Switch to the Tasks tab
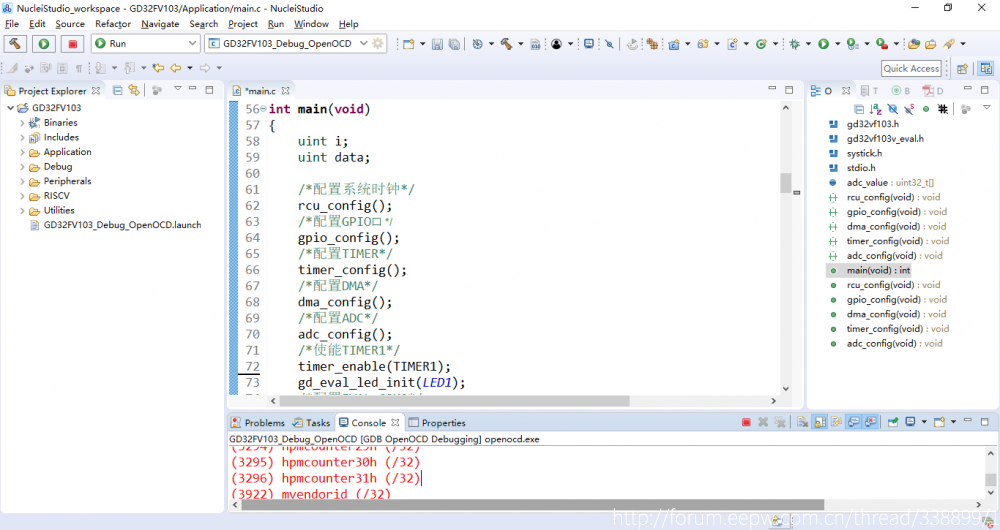The height and width of the screenshot is (530, 1000). point(311,423)
